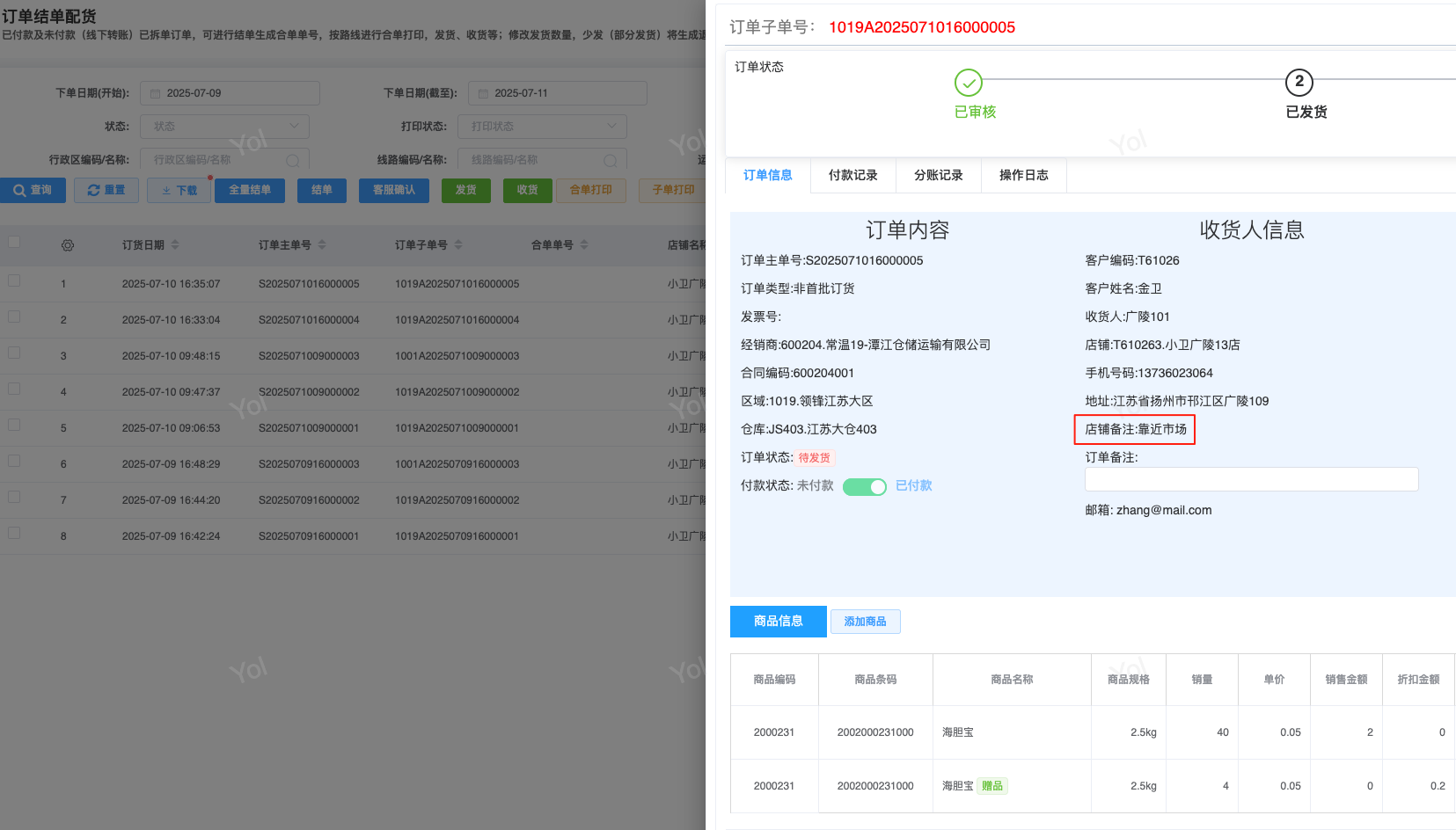This screenshot has width=1456, height=830.
Task: Switch to the 付款记录 tab
Action: click(852, 175)
